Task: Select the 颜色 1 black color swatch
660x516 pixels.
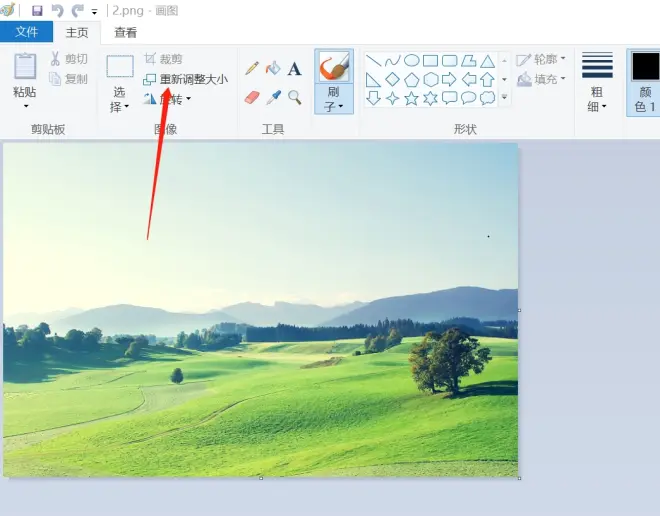Action: (645, 82)
